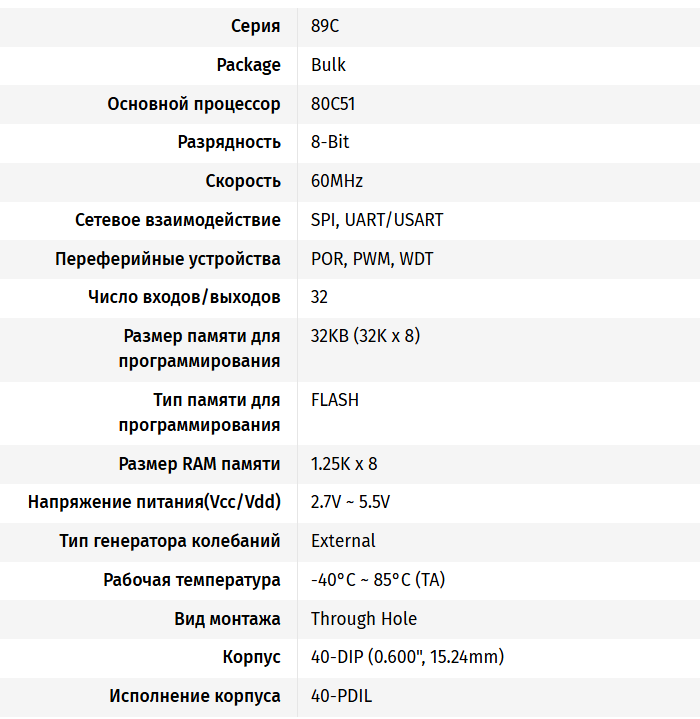
Task: Click the "External" oscillator type value
Action: 343,541
